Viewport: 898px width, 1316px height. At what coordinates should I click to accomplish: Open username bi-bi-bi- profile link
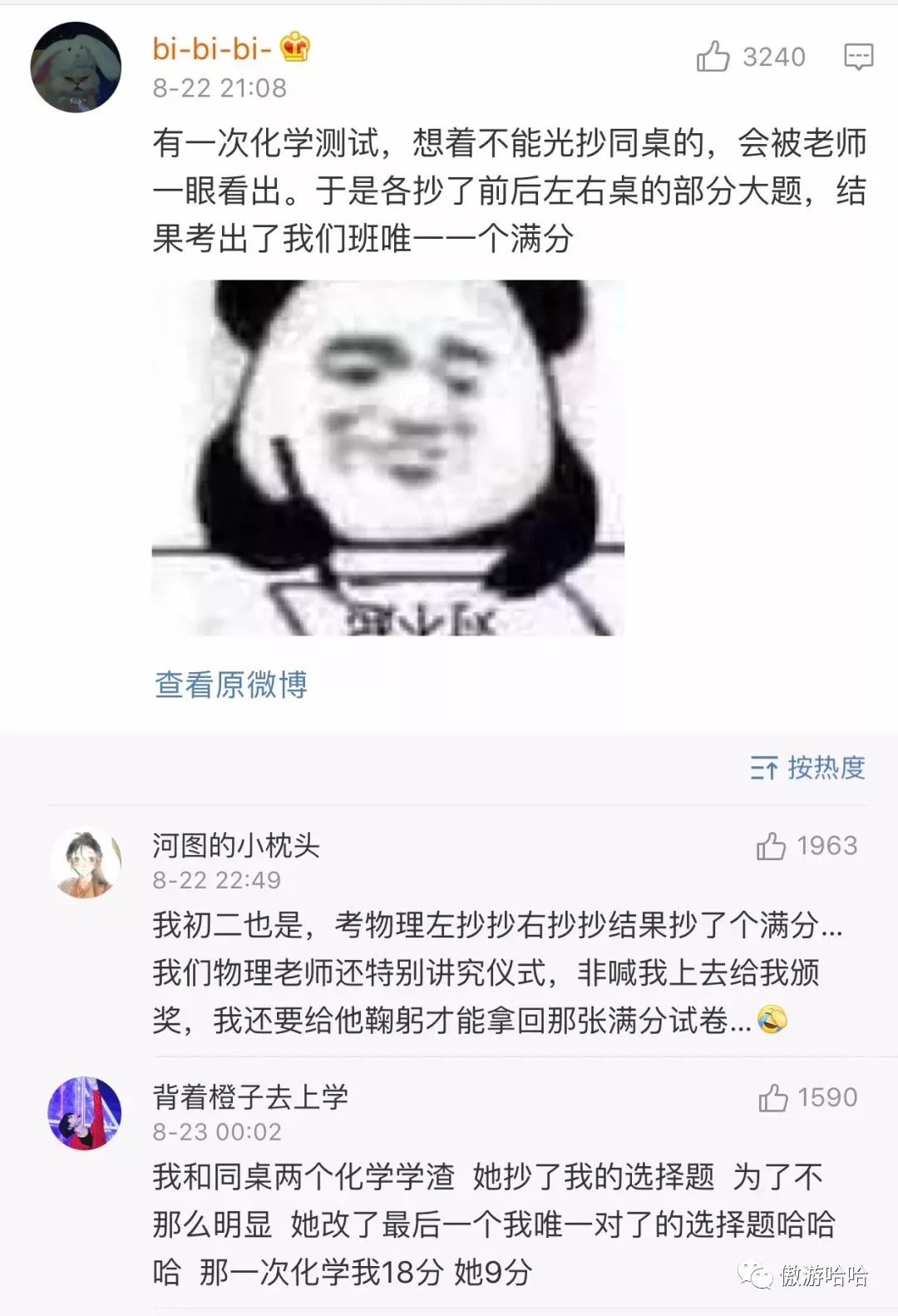(x=212, y=48)
